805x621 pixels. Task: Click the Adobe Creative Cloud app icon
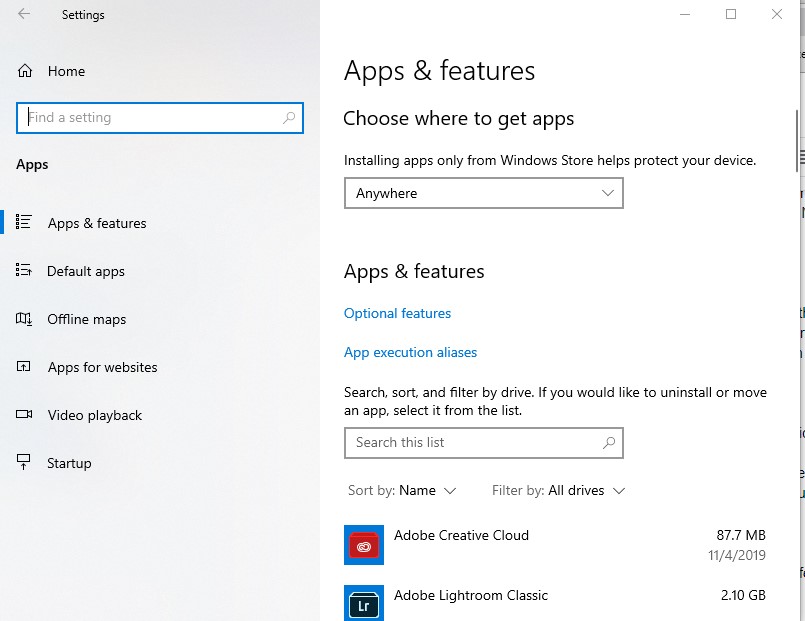[x=364, y=545]
